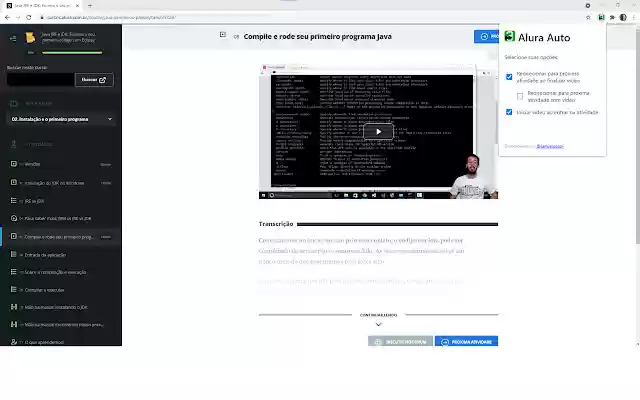Select the Java course browser tab
Image resolution: width=640 pixels, height=400 pixels.
point(43,6)
